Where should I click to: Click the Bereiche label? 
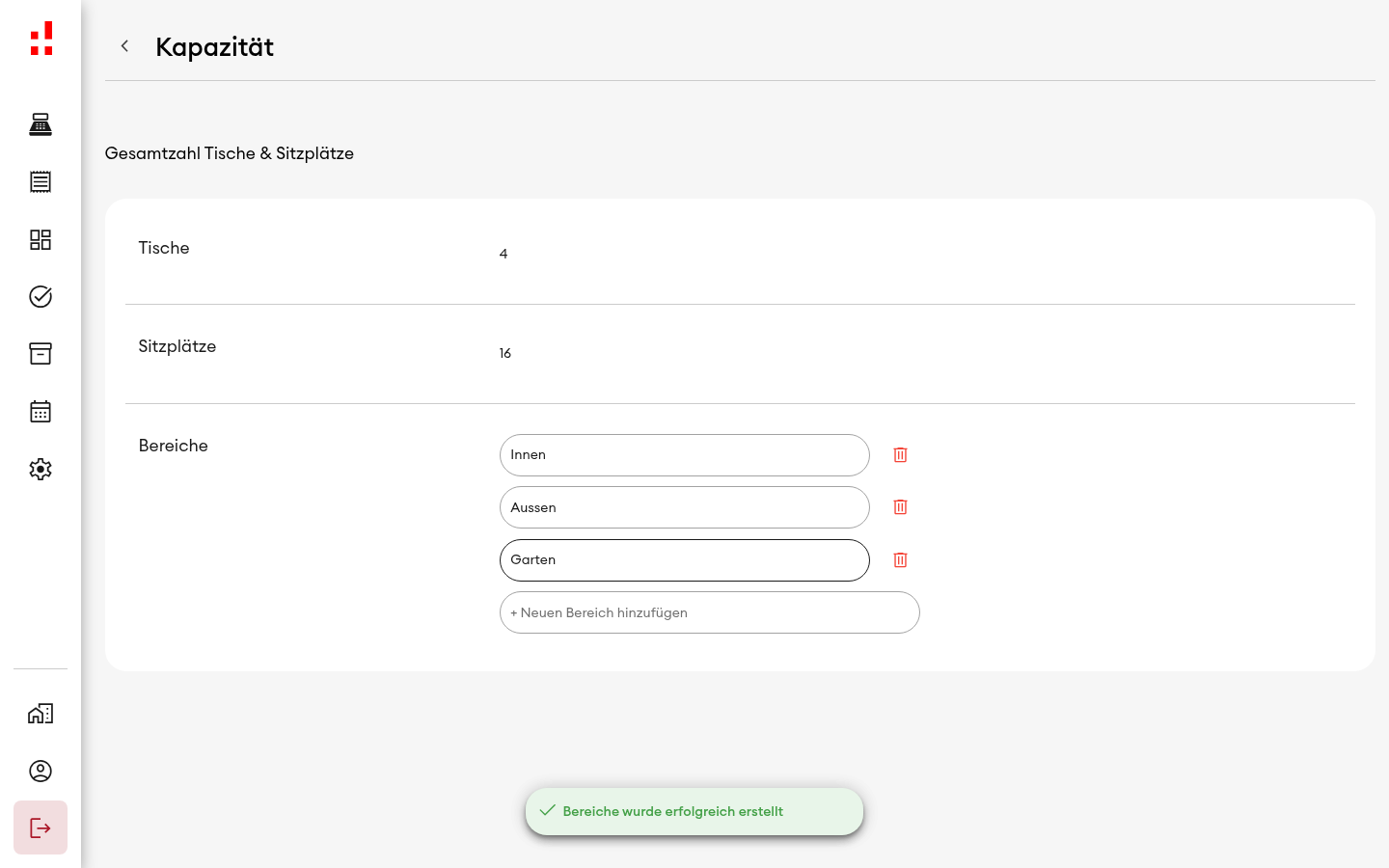174,446
